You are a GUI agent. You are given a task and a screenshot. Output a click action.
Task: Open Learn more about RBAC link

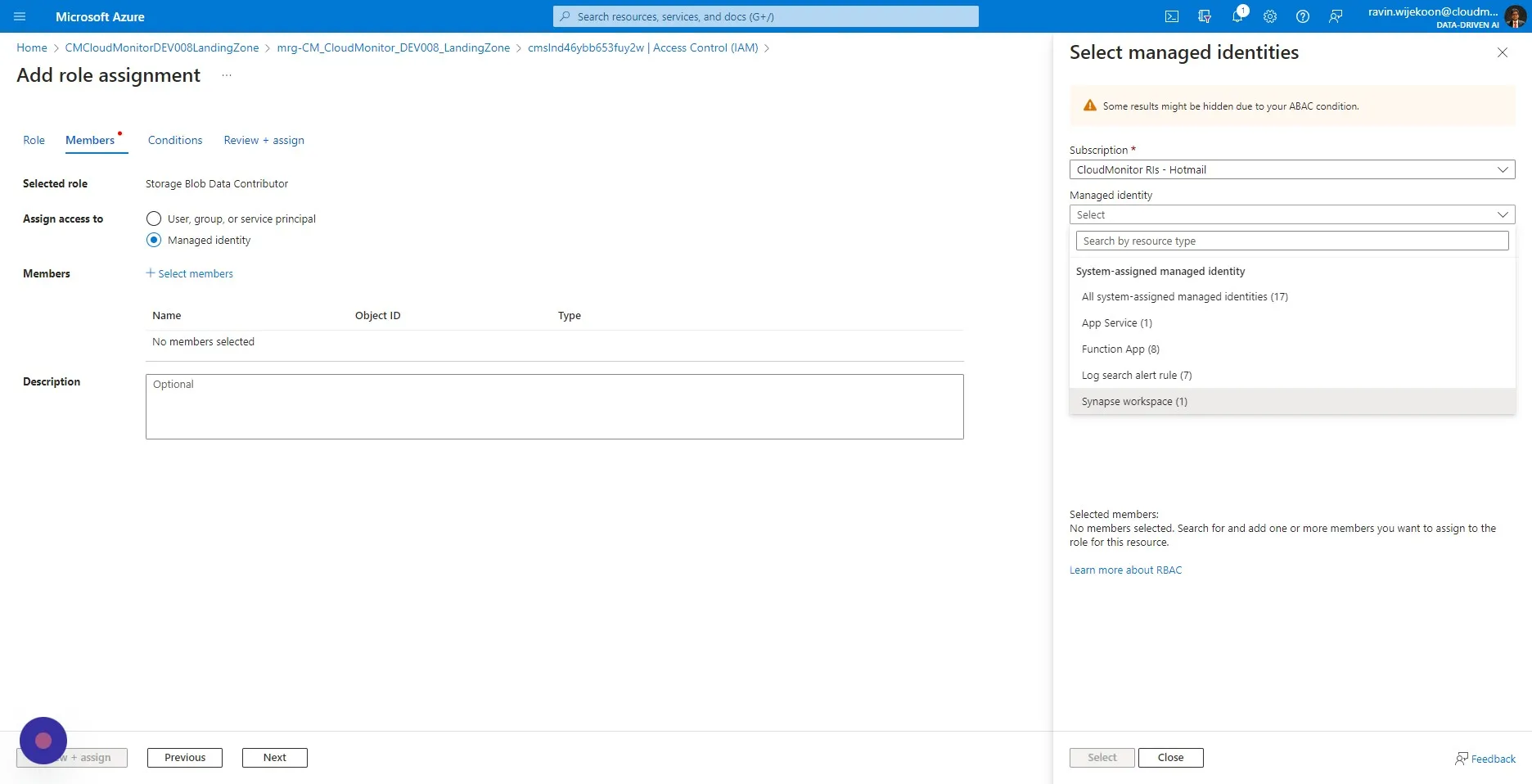click(x=1125, y=570)
